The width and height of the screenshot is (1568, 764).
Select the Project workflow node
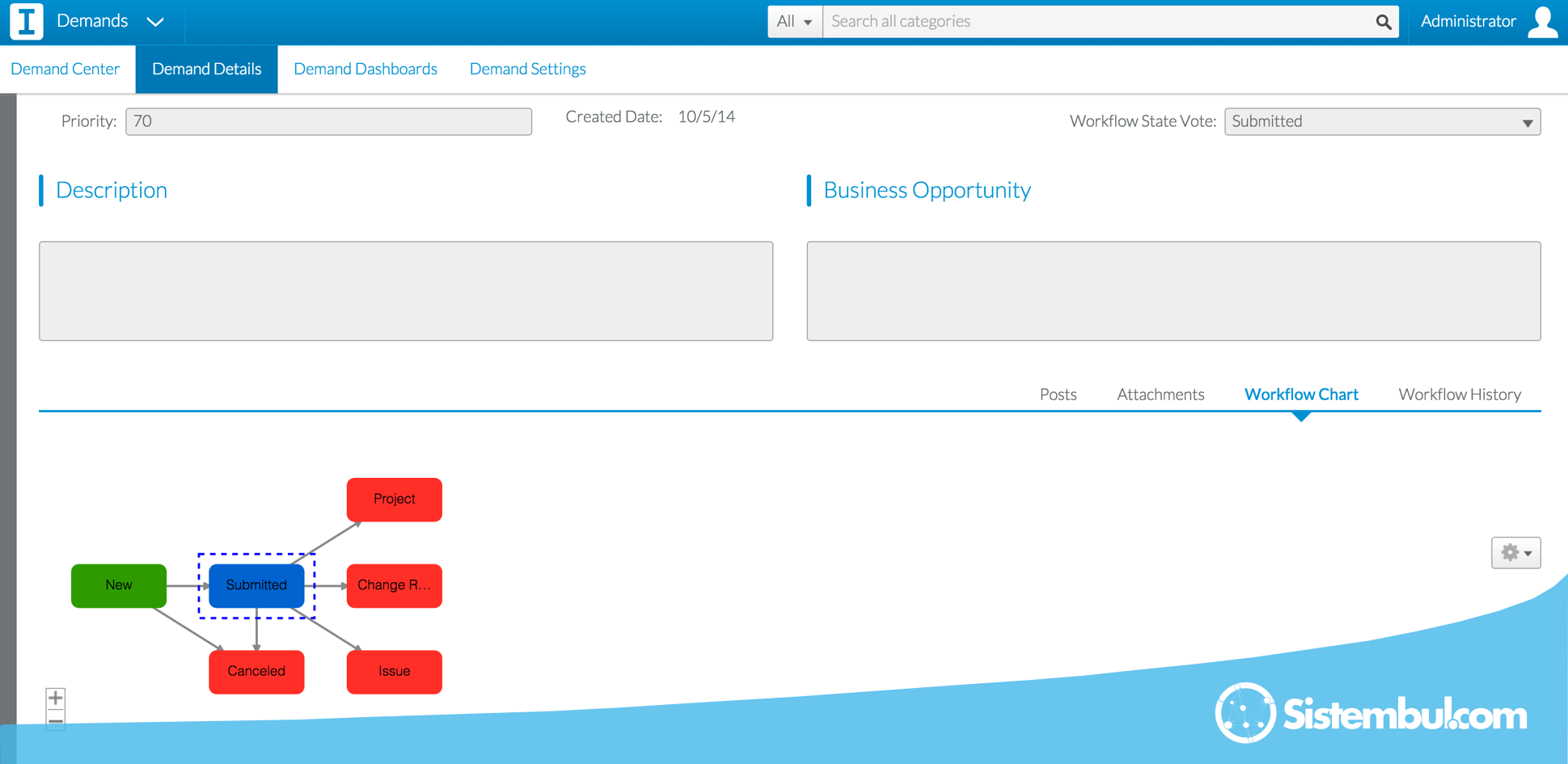pyautogui.click(x=394, y=500)
